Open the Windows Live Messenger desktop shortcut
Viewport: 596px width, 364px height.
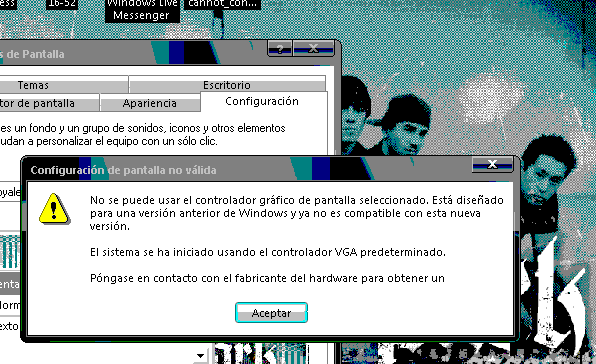[142, 10]
